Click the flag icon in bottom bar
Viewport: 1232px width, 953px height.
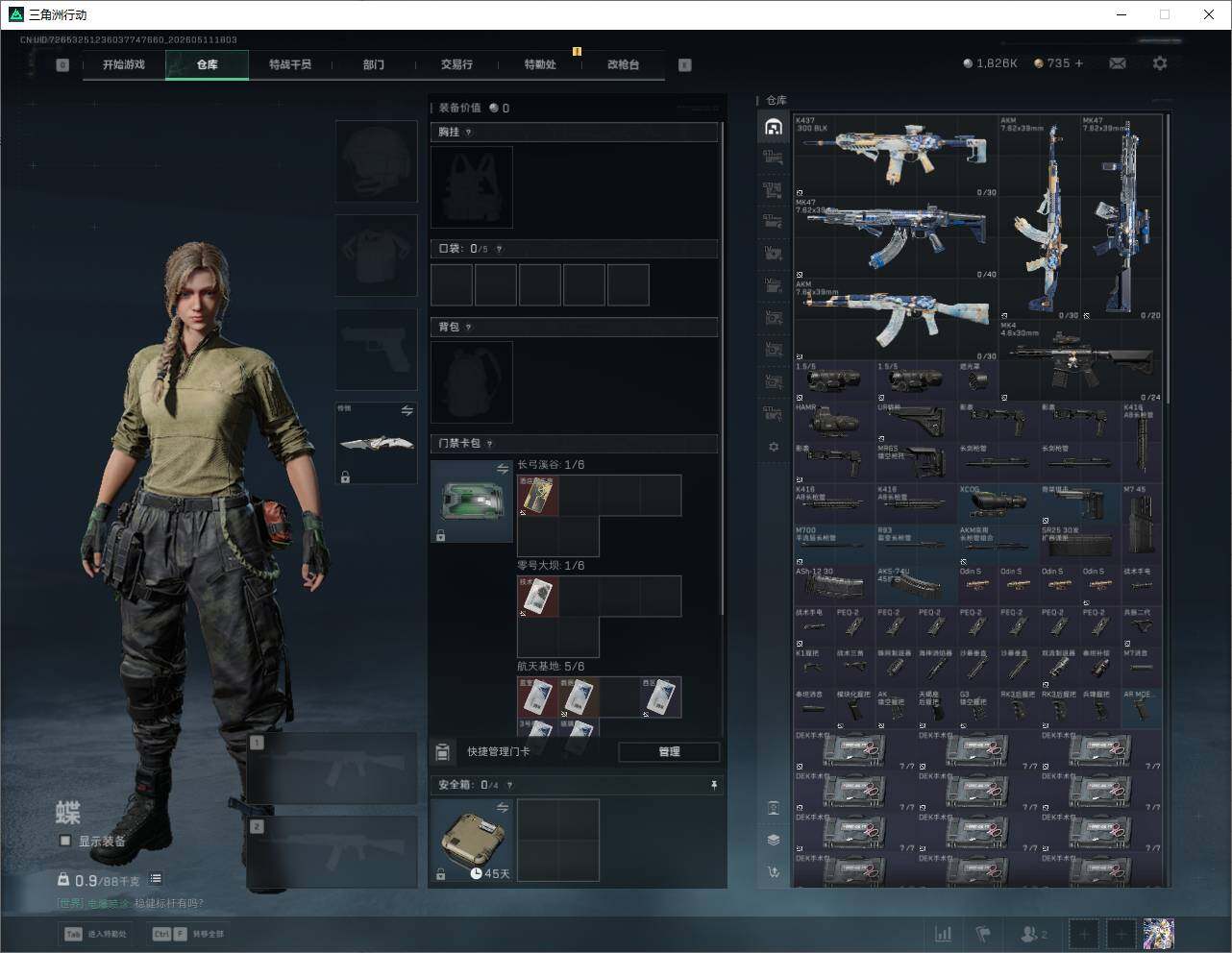[983, 934]
